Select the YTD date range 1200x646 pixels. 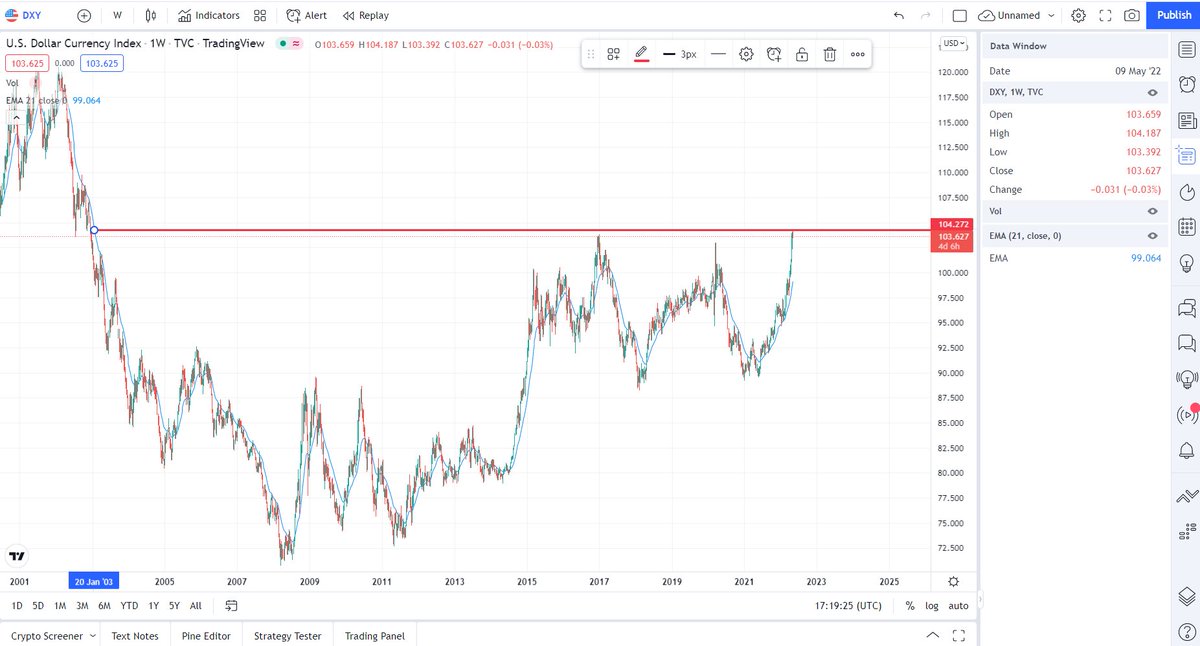point(129,605)
